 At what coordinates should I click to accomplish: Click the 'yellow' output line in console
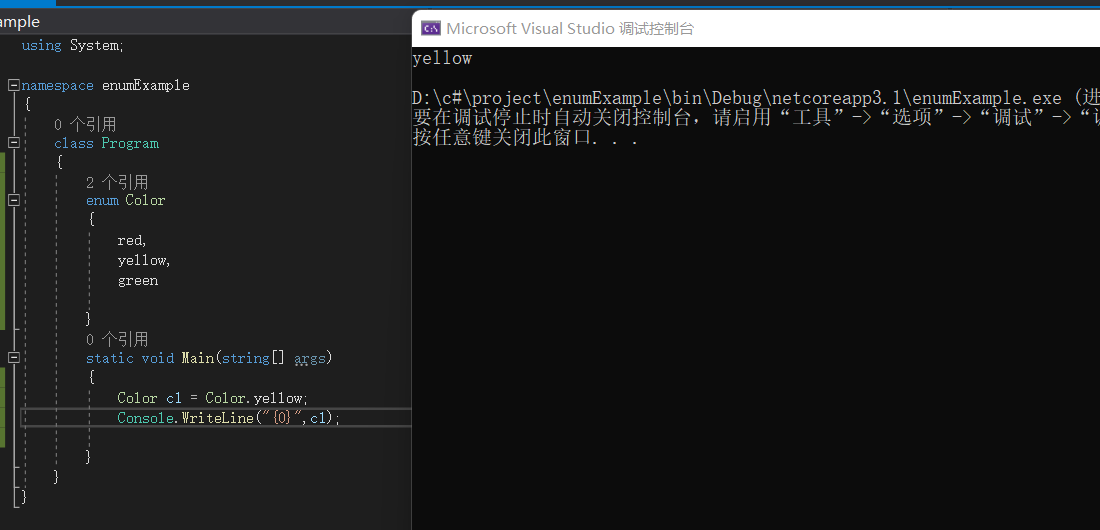point(442,58)
